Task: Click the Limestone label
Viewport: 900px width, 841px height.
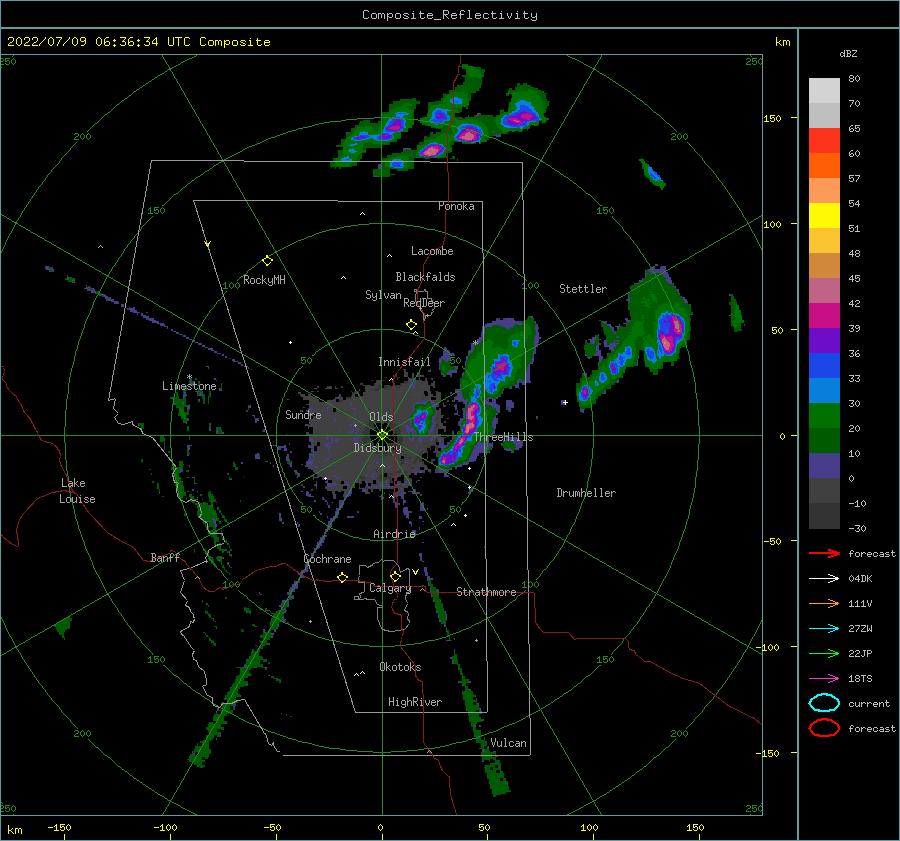Action: pyautogui.click(x=189, y=386)
